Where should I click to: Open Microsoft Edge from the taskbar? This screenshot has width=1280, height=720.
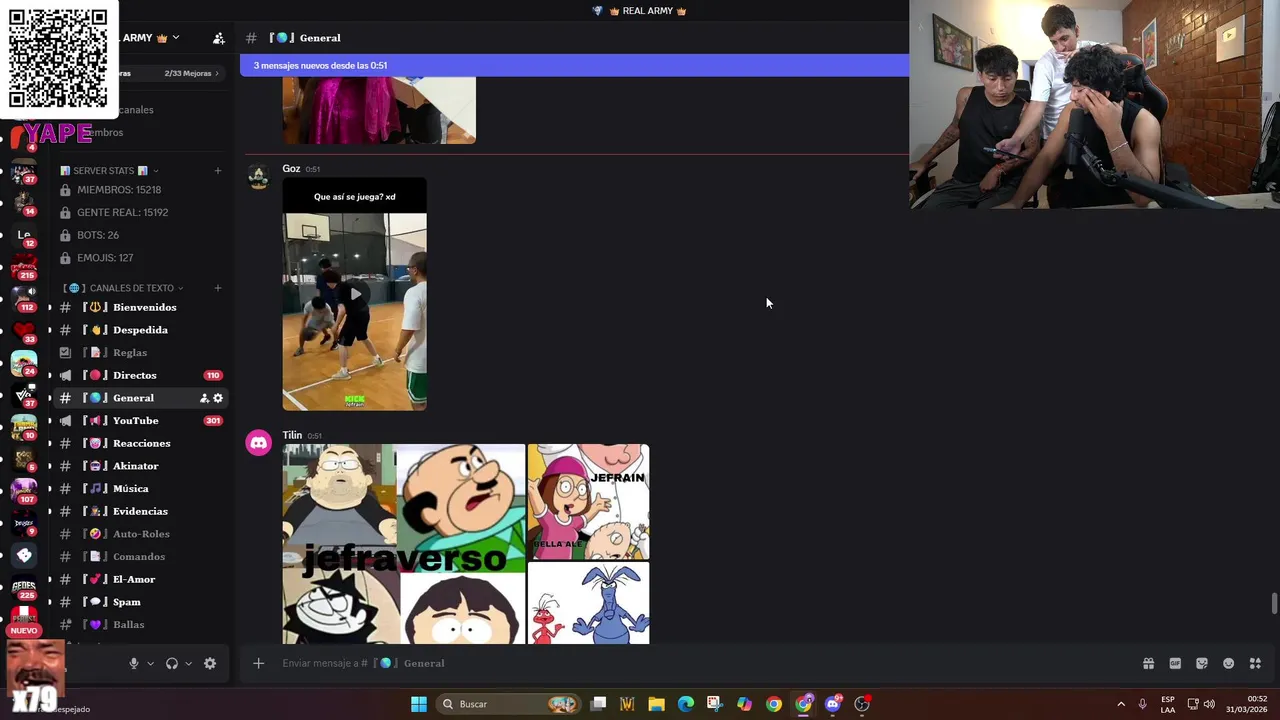coord(686,704)
